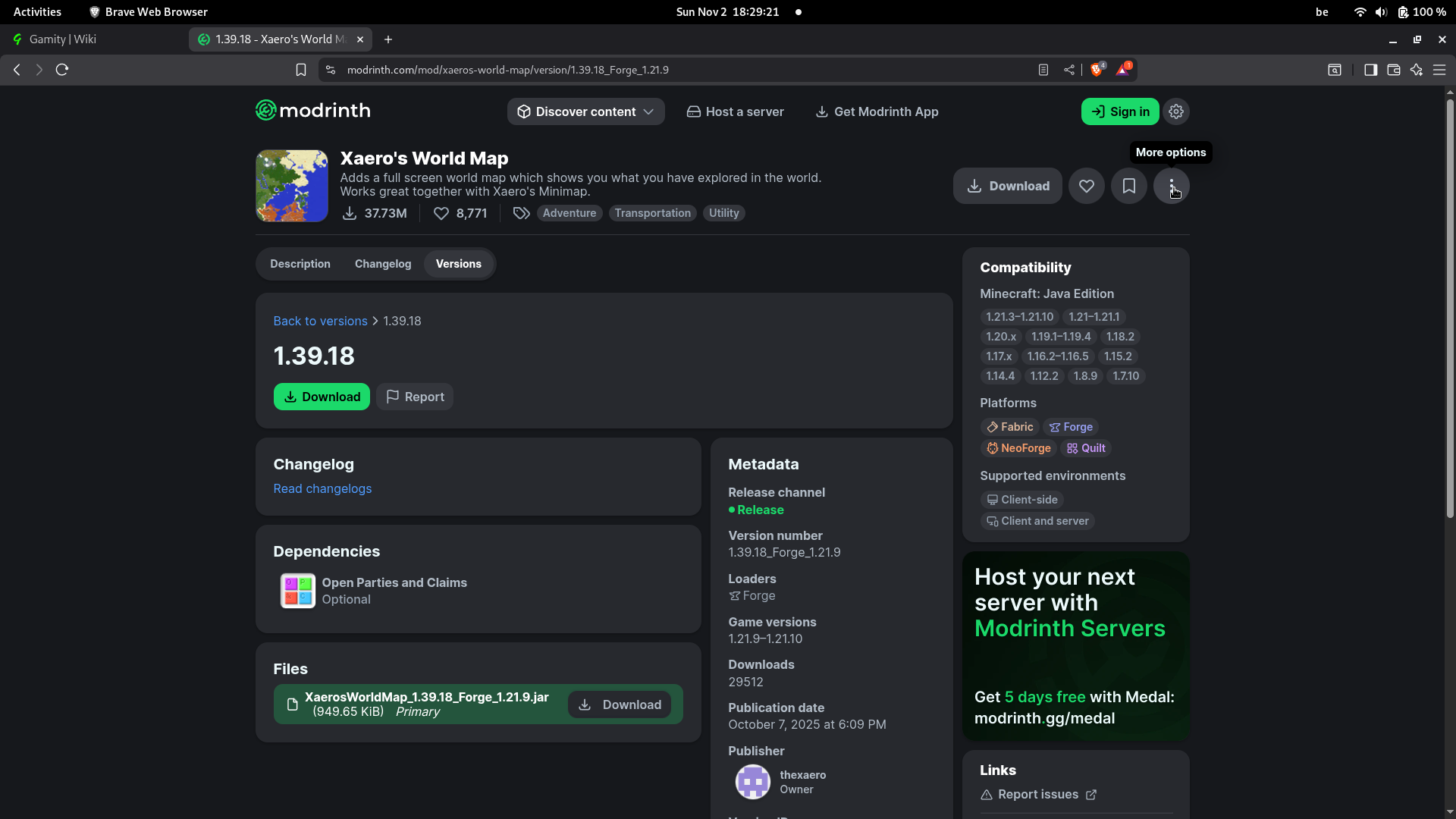The width and height of the screenshot is (1456, 819).
Task: Click the Brave Shields lion icon
Action: point(1096,70)
